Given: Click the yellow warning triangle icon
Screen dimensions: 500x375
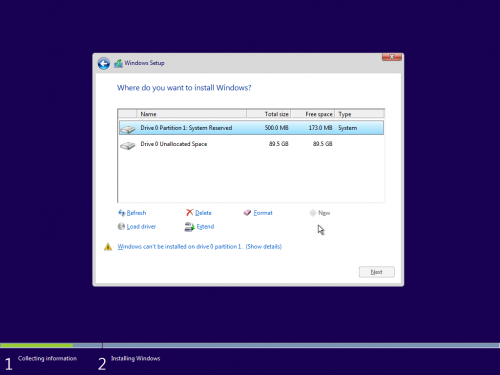Looking at the screenshot, I should pyautogui.click(x=108, y=247).
